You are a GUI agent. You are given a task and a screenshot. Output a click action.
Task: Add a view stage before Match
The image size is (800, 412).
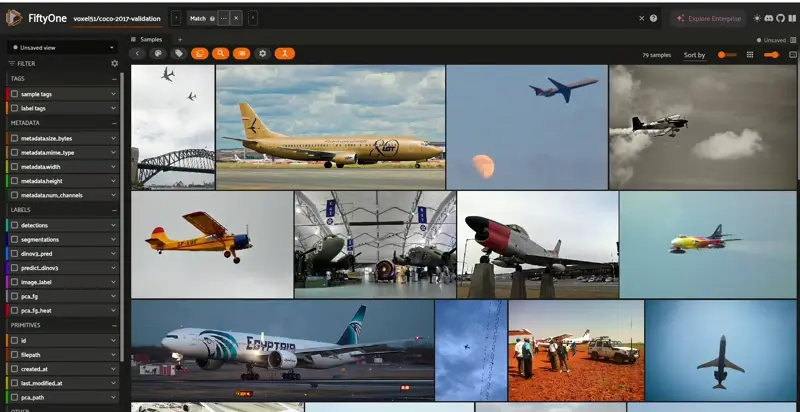click(x=176, y=18)
